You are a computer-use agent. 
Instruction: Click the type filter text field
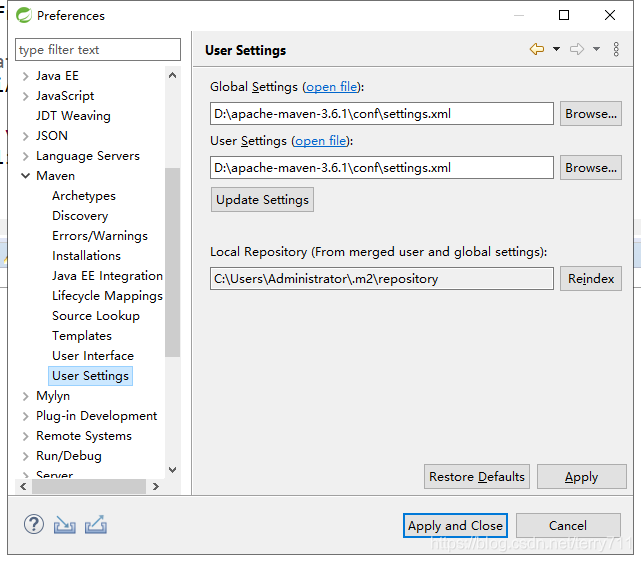(98, 50)
